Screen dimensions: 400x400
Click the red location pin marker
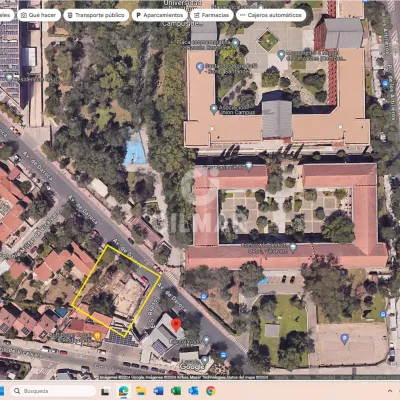pyautogui.click(x=176, y=324)
